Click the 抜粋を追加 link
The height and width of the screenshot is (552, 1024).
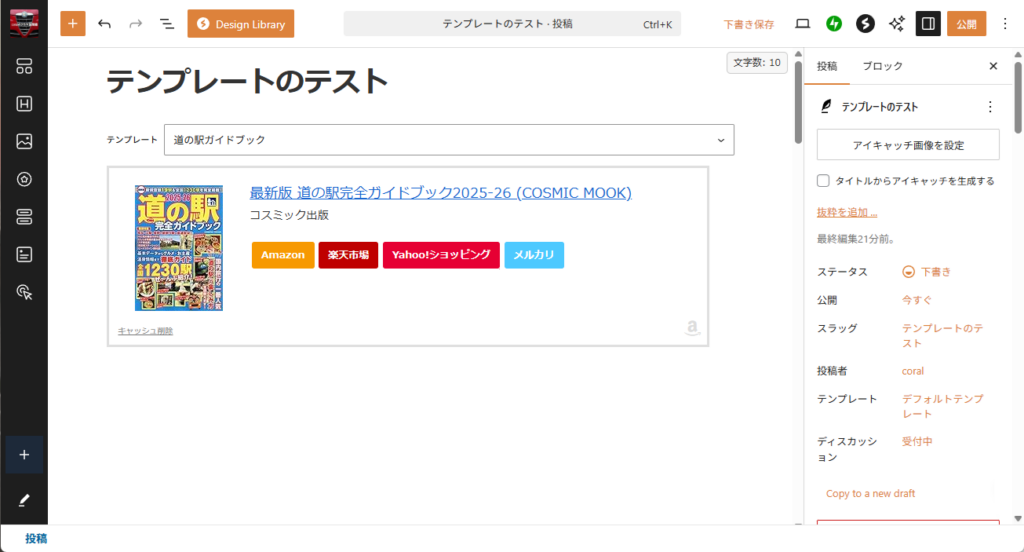[847, 212]
